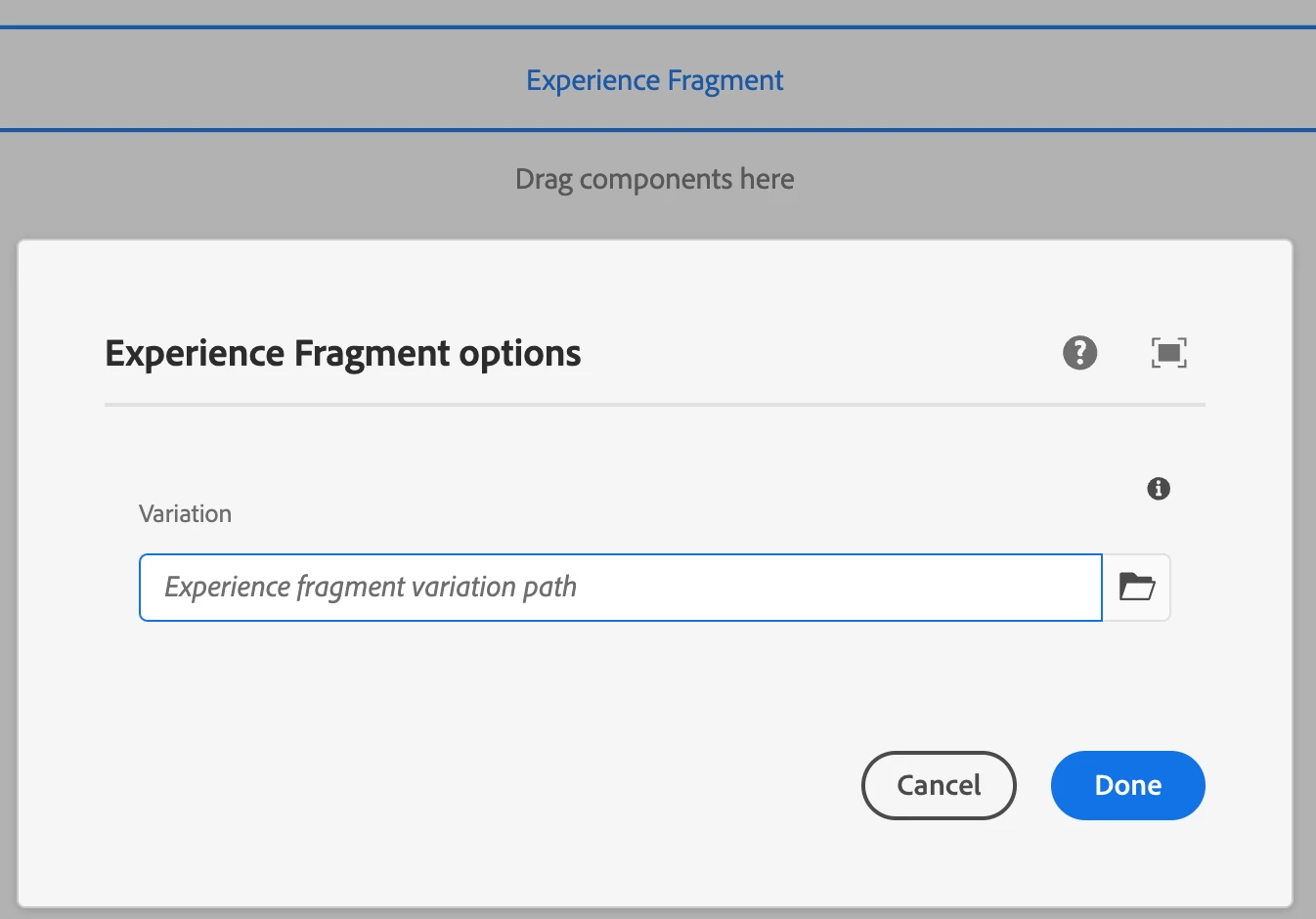
Task: Click into the variation path input field
Action: [620, 588]
